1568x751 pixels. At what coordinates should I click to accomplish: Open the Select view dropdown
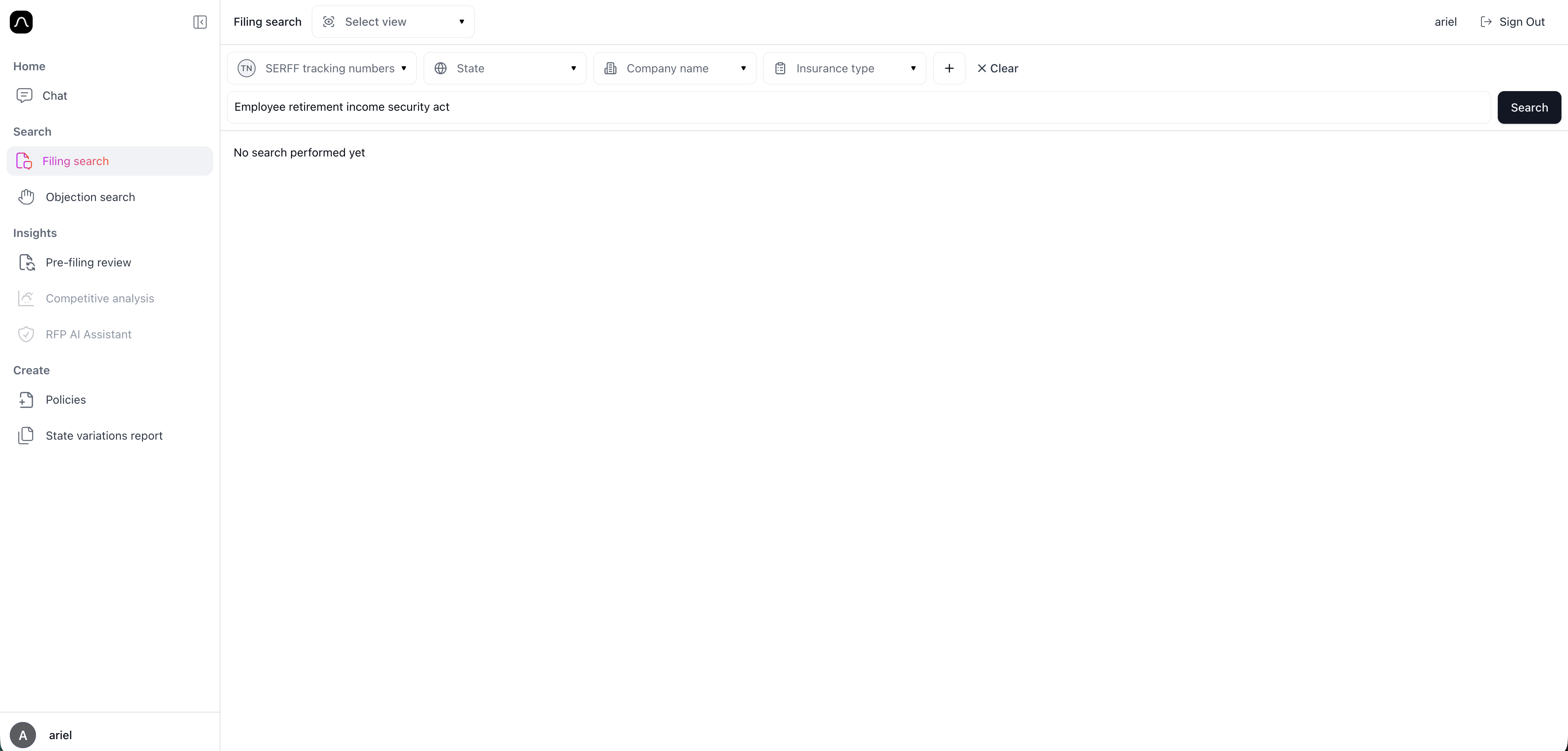coord(392,21)
